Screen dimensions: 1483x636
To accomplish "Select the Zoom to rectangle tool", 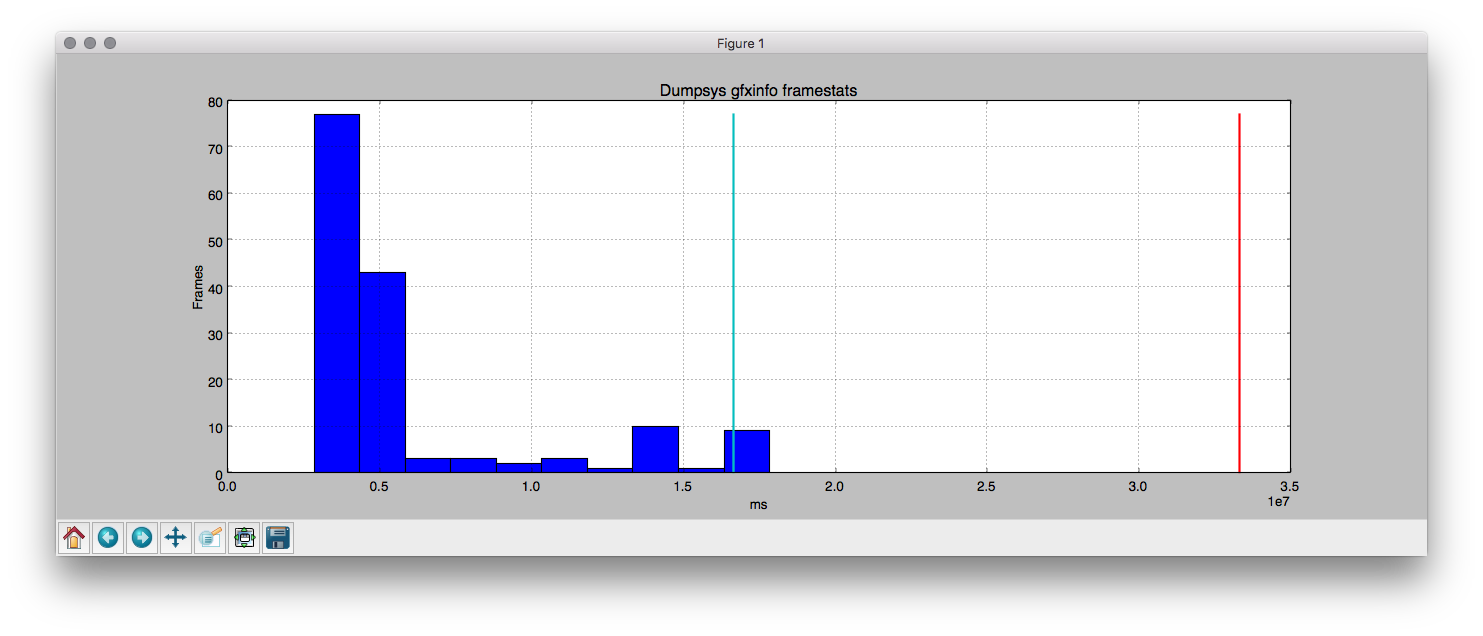I will click(210, 538).
